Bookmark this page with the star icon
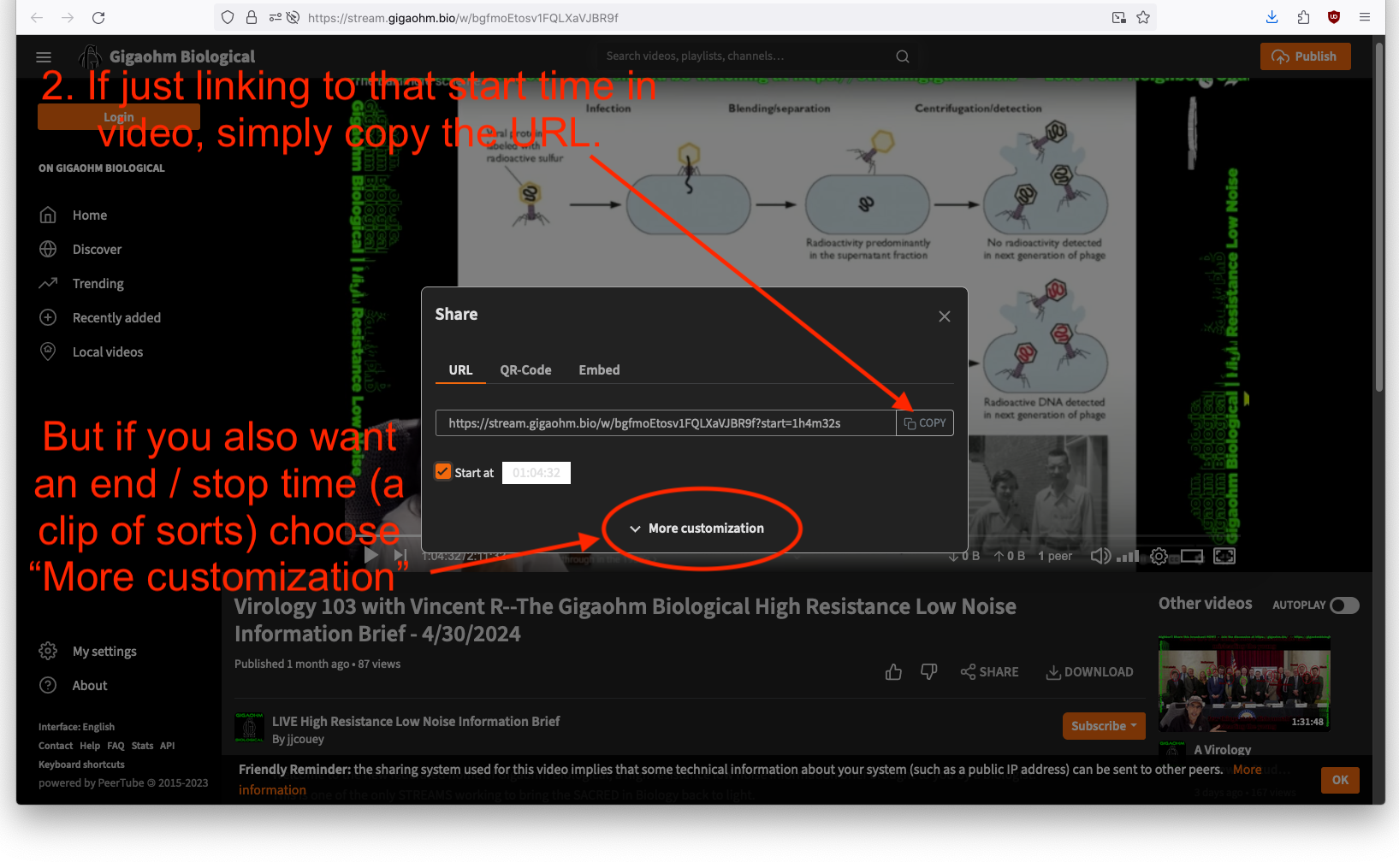The image size is (1399, 868). 1143,17
